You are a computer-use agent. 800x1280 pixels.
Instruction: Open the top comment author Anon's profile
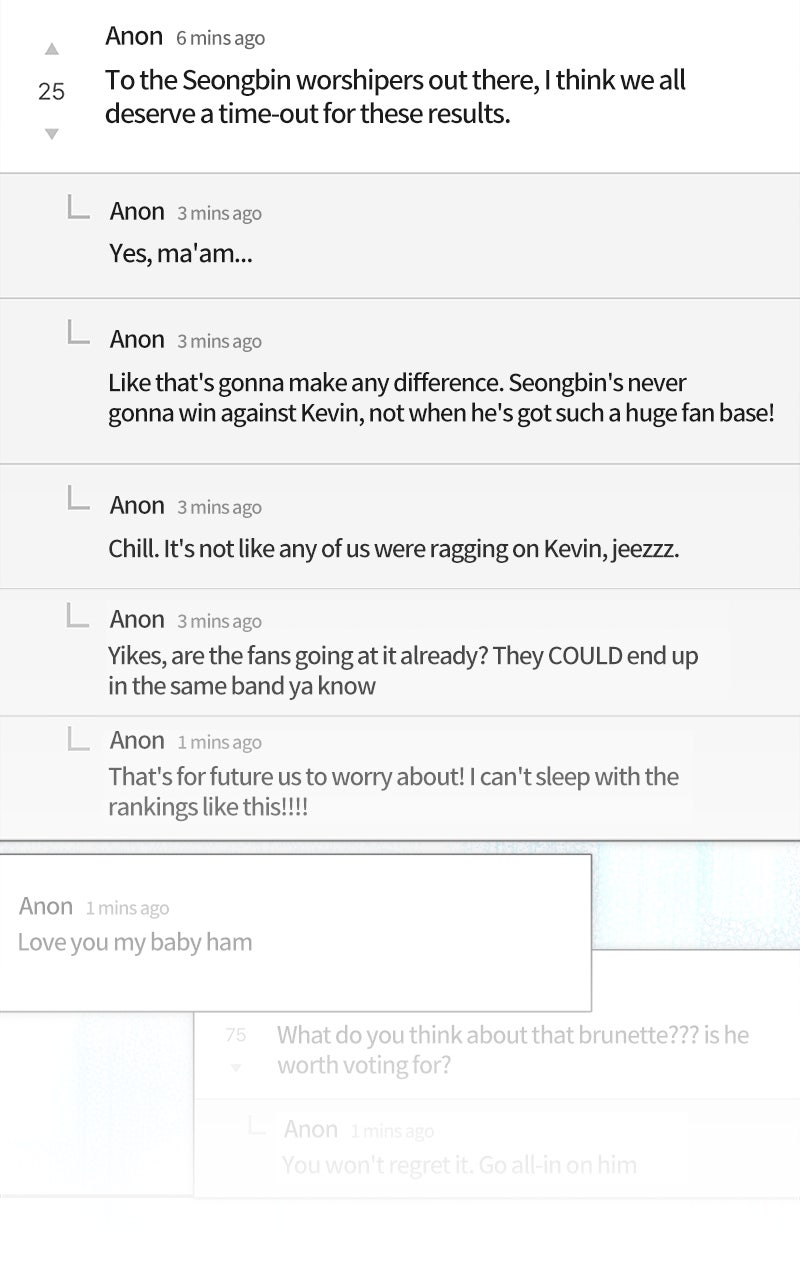[x=134, y=37]
